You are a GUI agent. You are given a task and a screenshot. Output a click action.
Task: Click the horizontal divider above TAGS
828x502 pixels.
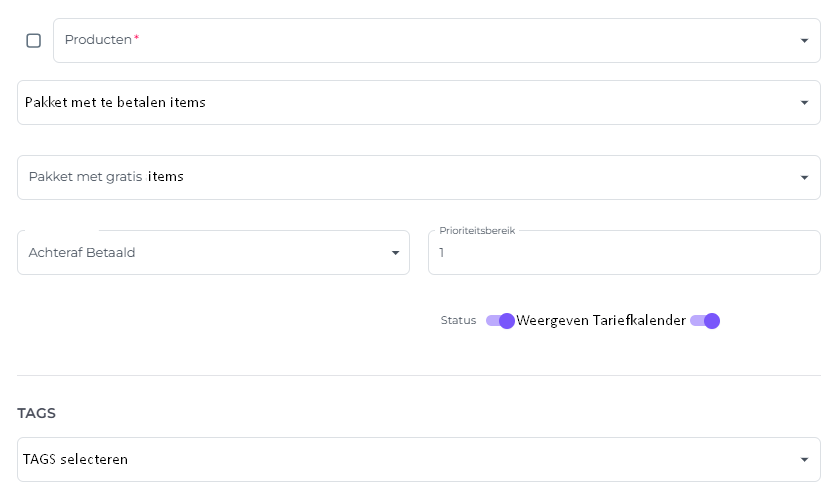[419, 376]
